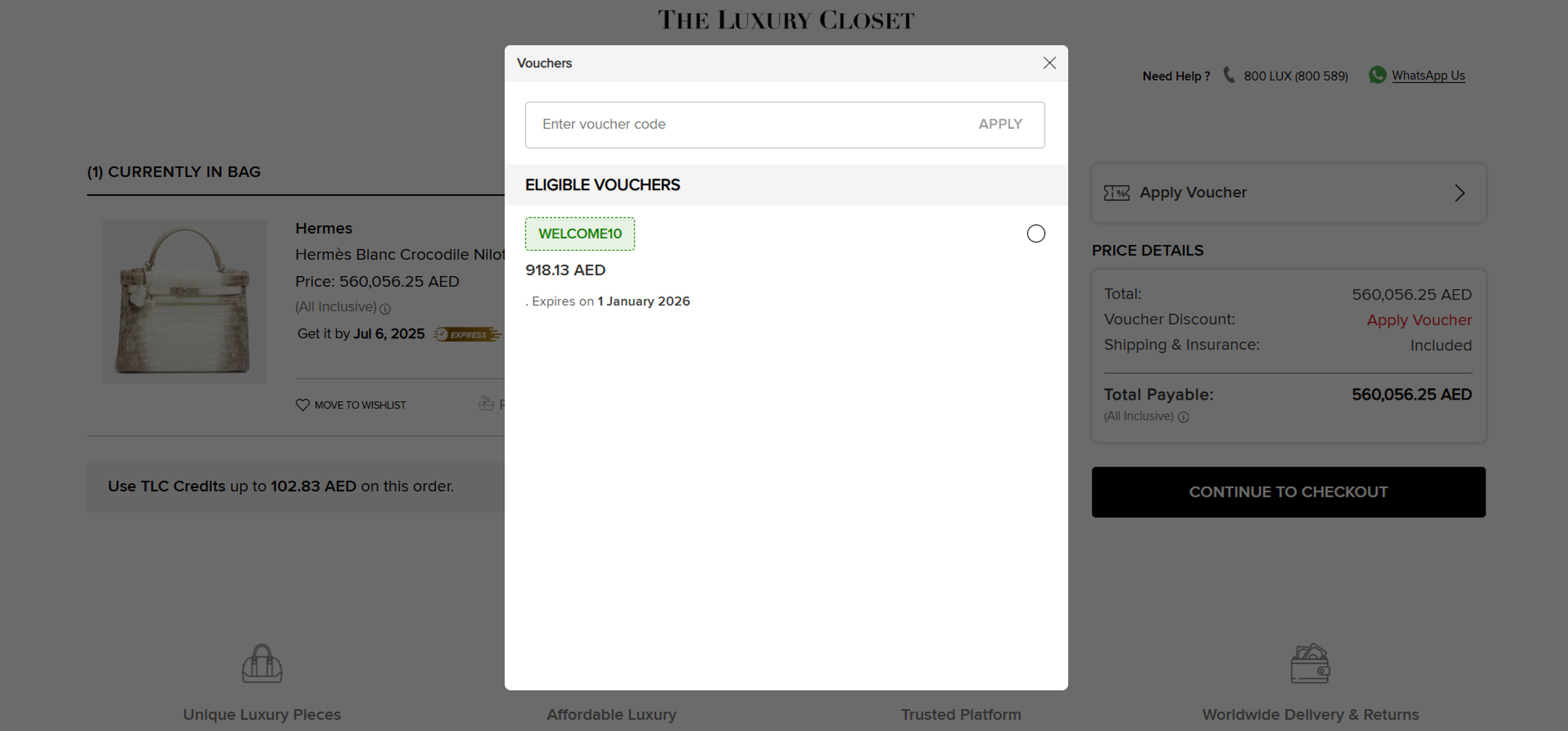Click the 918.13 AED voucher amount
The width and height of the screenshot is (1568, 731).
point(565,270)
